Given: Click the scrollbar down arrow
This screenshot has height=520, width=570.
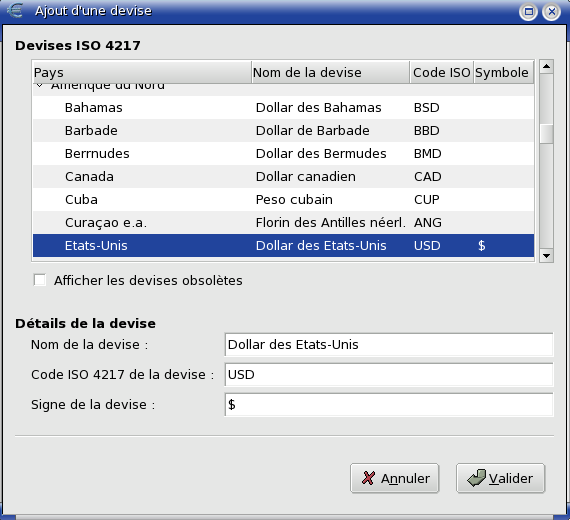Looking at the screenshot, I should coord(546,256).
